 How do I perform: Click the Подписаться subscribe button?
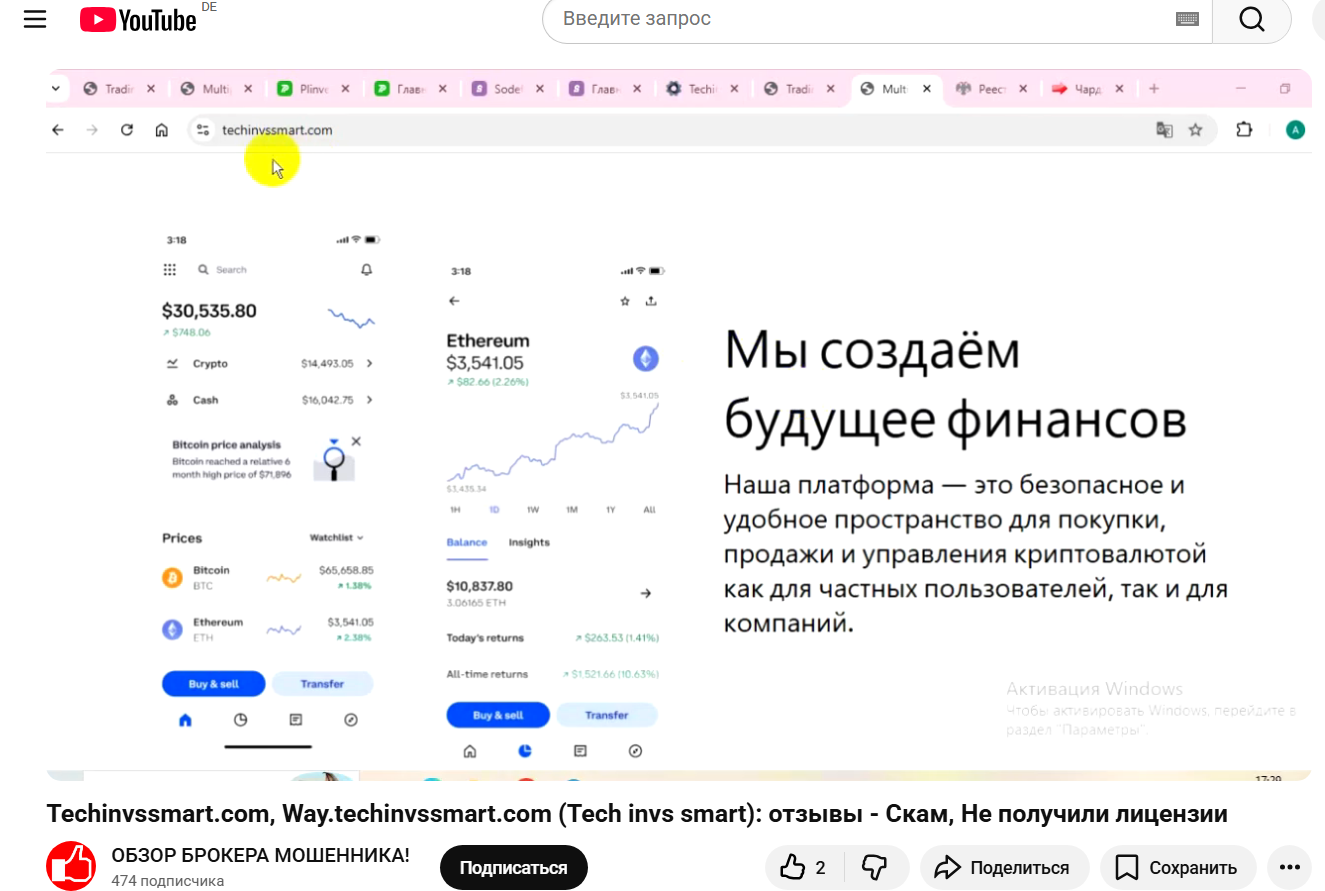click(x=514, y=867)
